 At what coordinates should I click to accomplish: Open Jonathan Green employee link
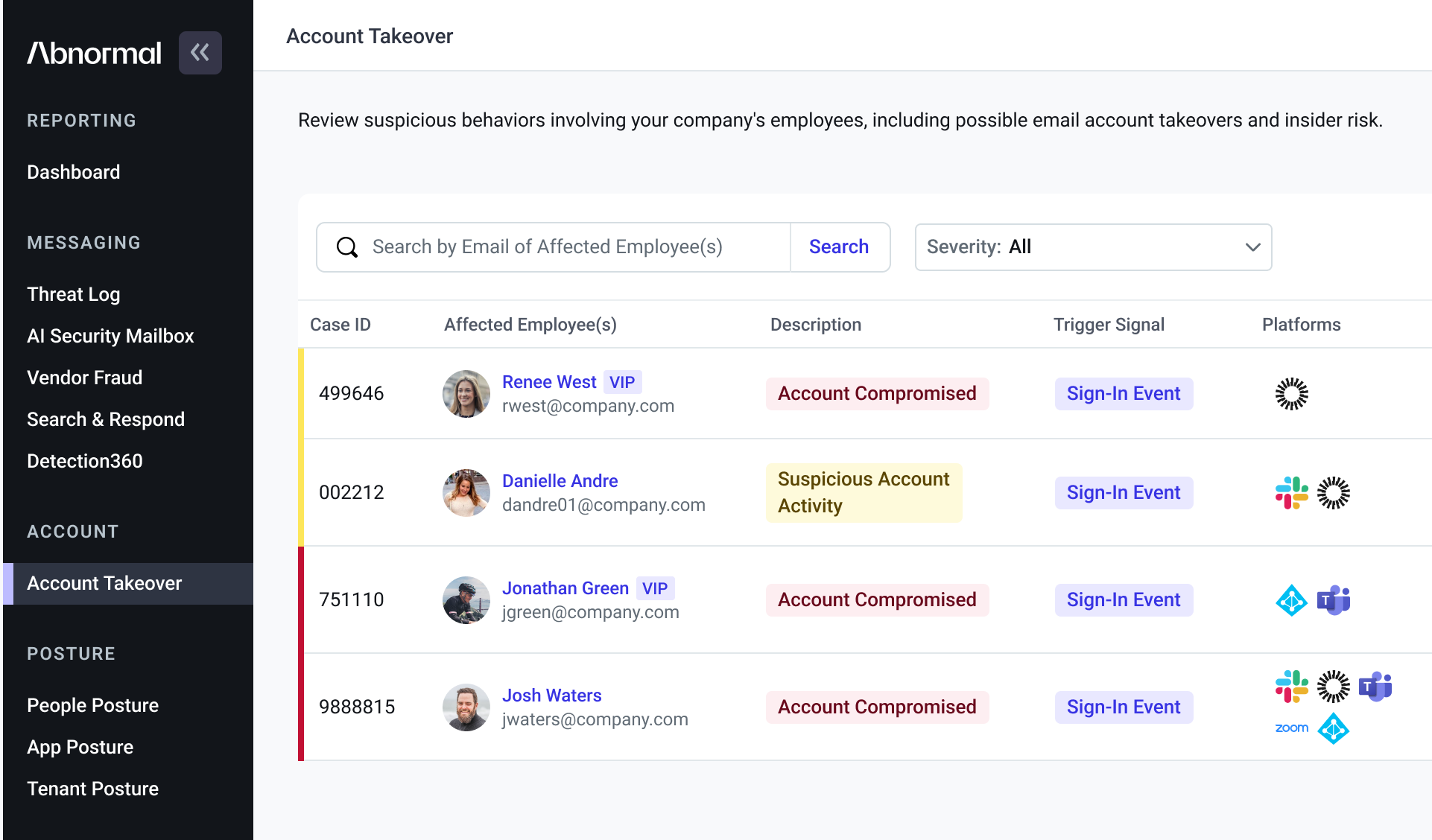click(565, 588)
